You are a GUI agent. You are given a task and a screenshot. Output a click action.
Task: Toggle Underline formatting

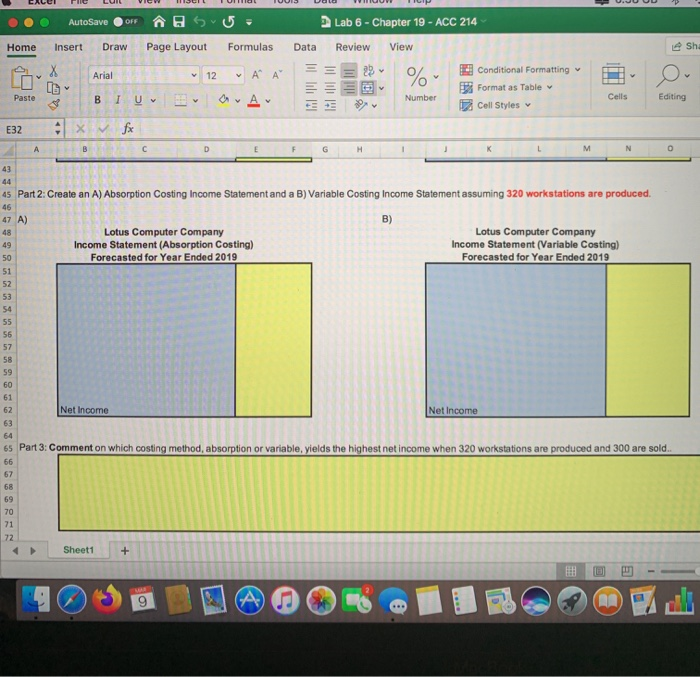click(x=138, y=100)
